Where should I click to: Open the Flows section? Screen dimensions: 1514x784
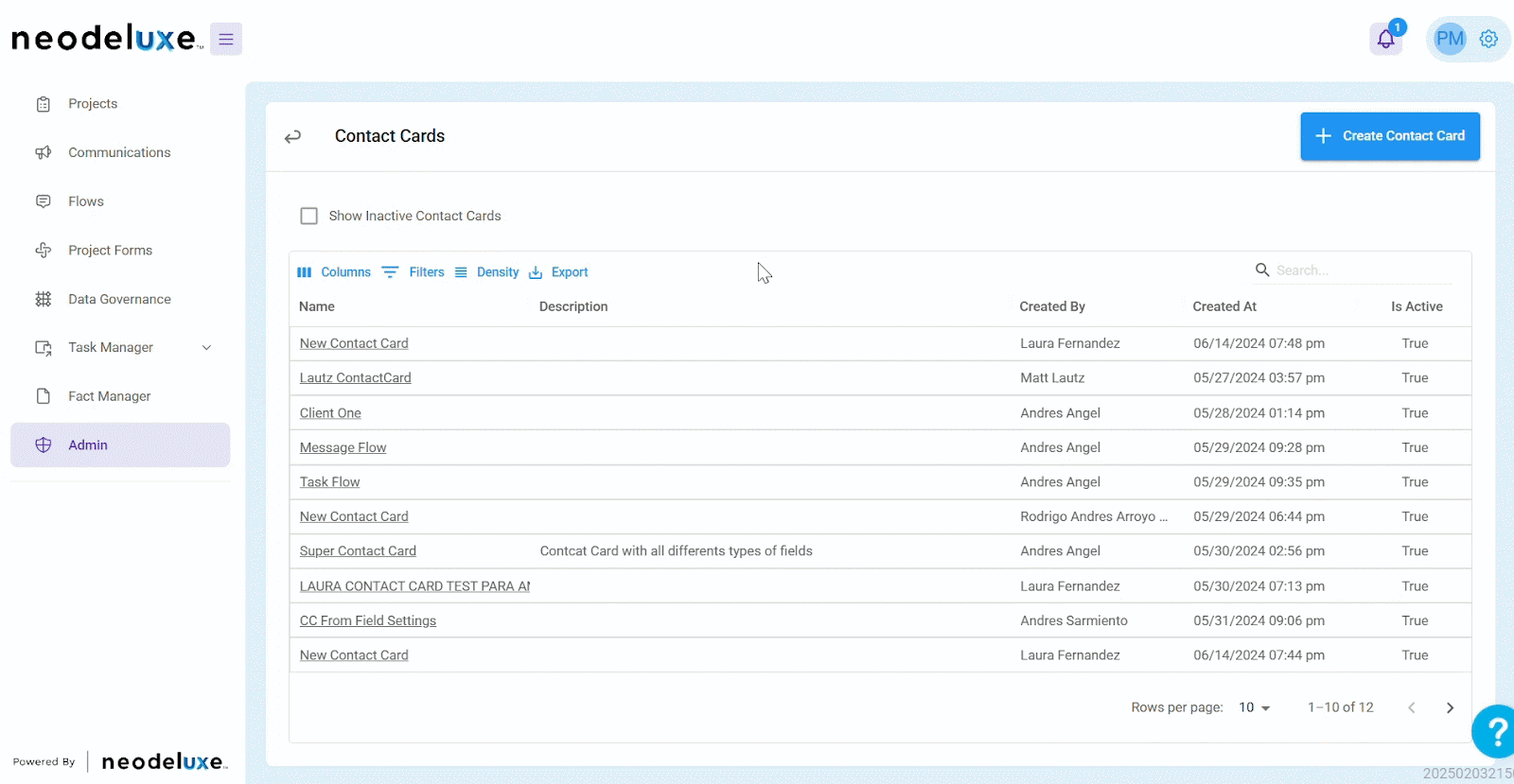(x=86, y=201)
